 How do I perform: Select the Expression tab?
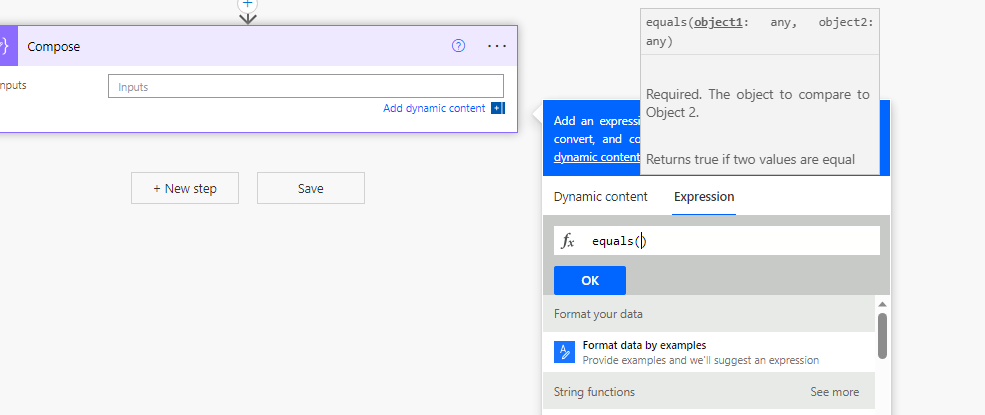pos(704,197)
